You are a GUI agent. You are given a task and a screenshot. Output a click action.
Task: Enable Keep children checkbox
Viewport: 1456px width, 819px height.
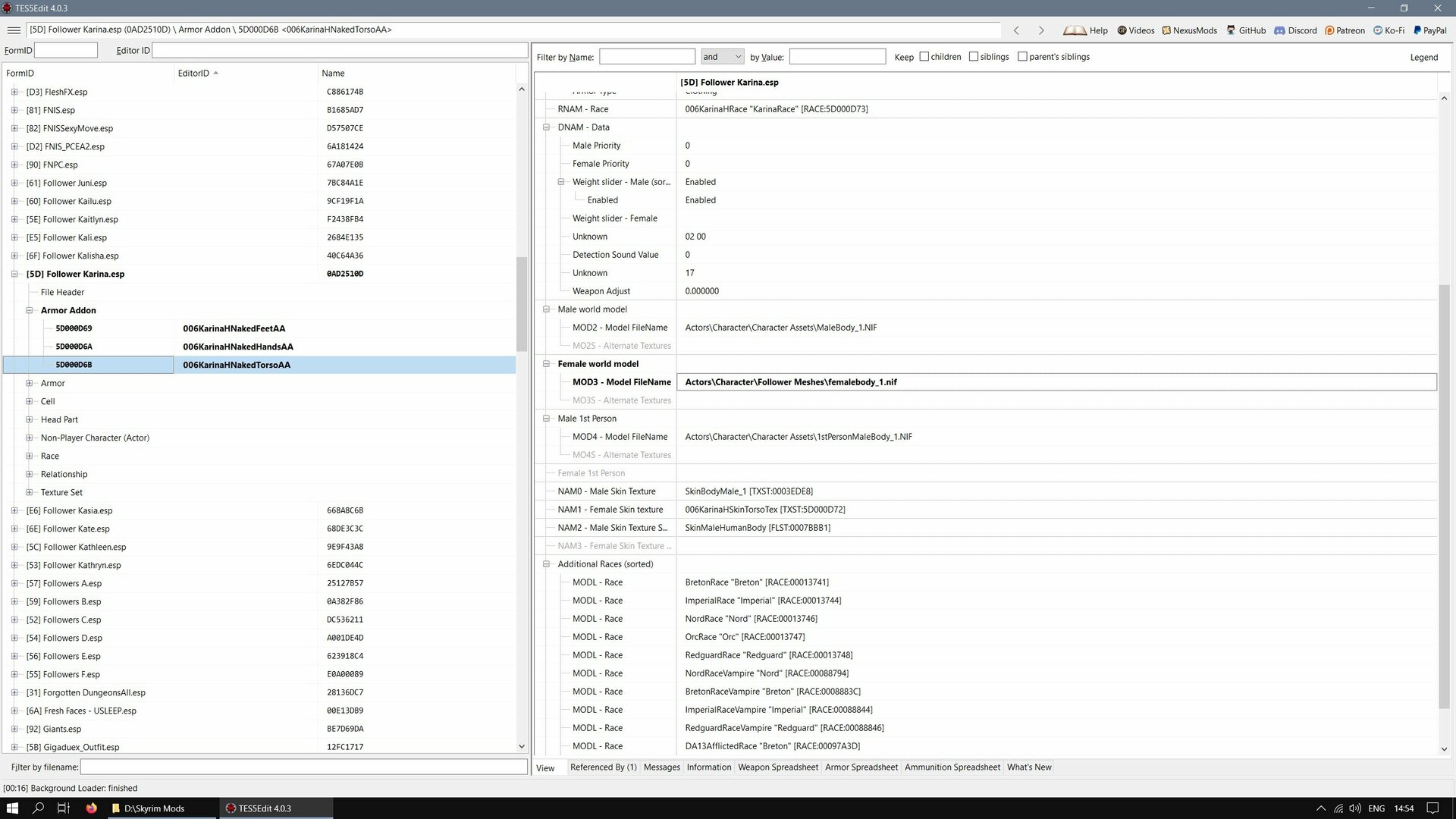924,57
